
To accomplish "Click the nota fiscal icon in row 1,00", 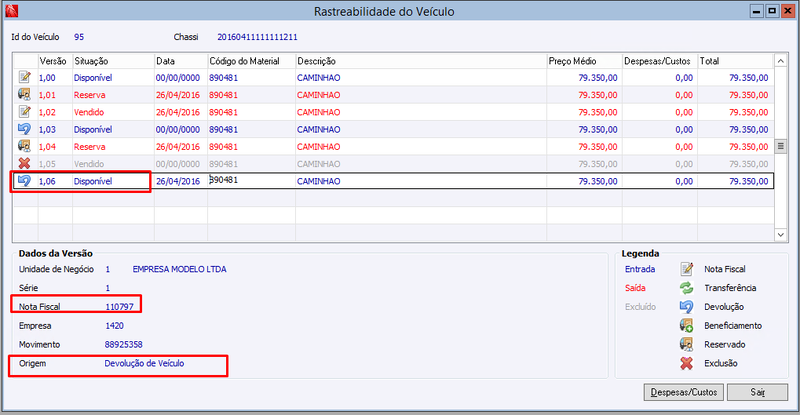I will click(x=24, y=77).
